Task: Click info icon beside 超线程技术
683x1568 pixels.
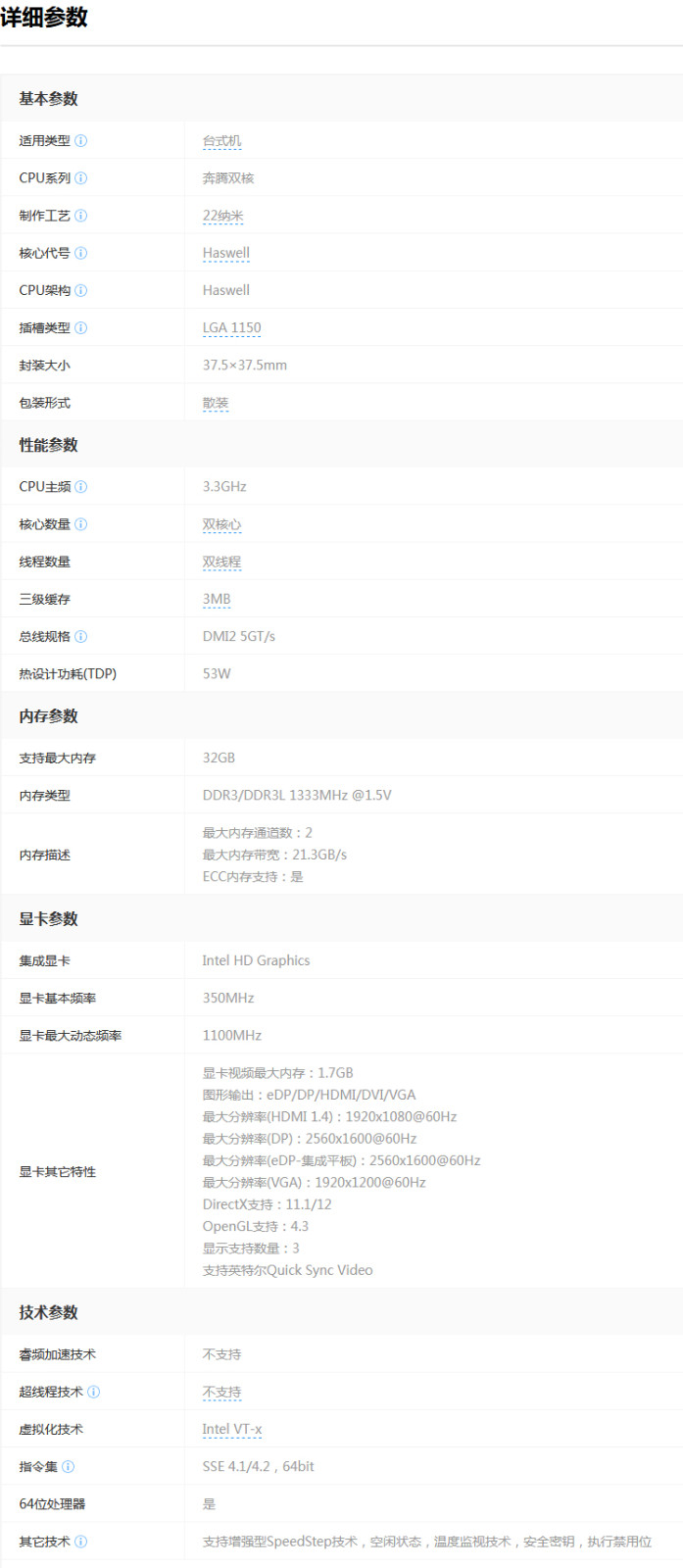Action: tap(93, 1392)
